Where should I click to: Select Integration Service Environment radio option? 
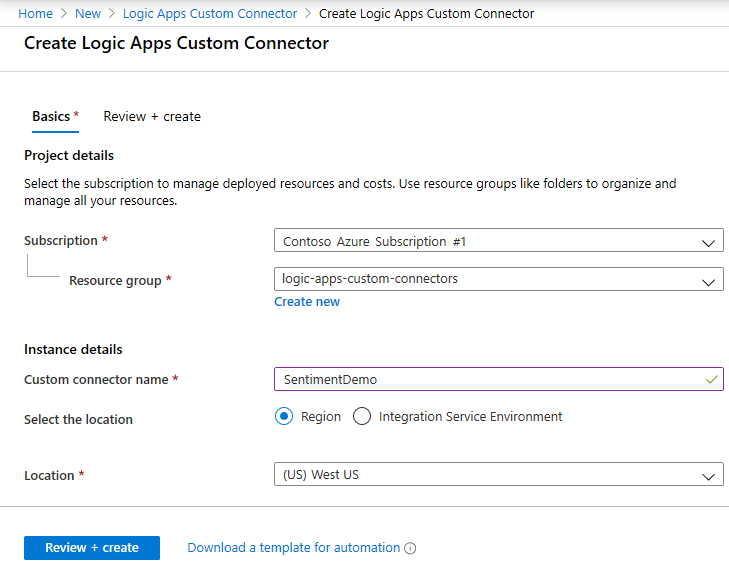(x=362, y=417)
